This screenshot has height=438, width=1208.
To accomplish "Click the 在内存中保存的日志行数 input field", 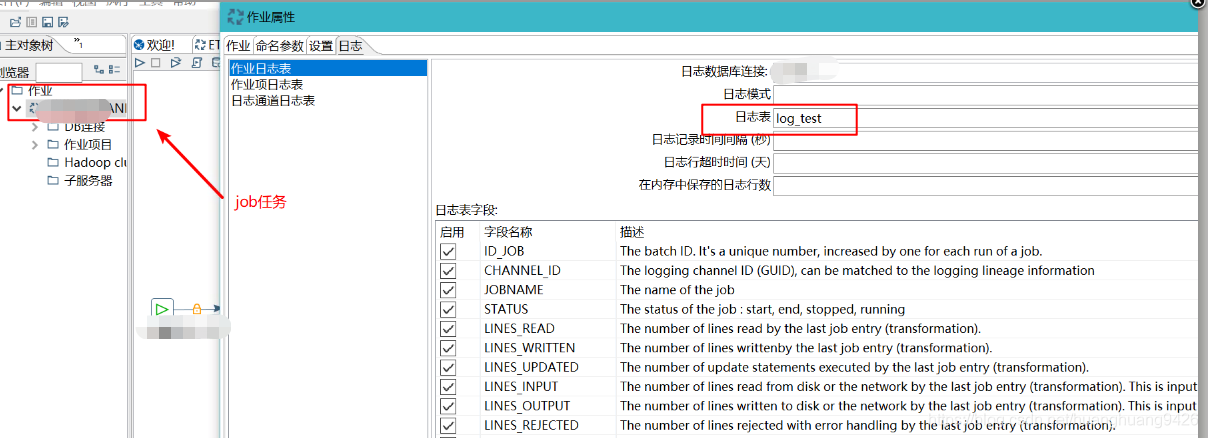I will [x=985, y=185].
